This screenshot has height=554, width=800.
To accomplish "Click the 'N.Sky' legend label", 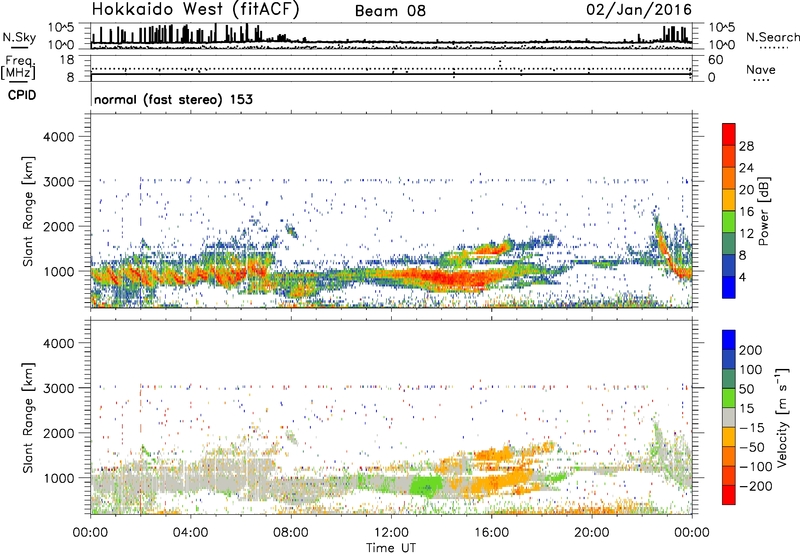I will click(x=19, y=37).
